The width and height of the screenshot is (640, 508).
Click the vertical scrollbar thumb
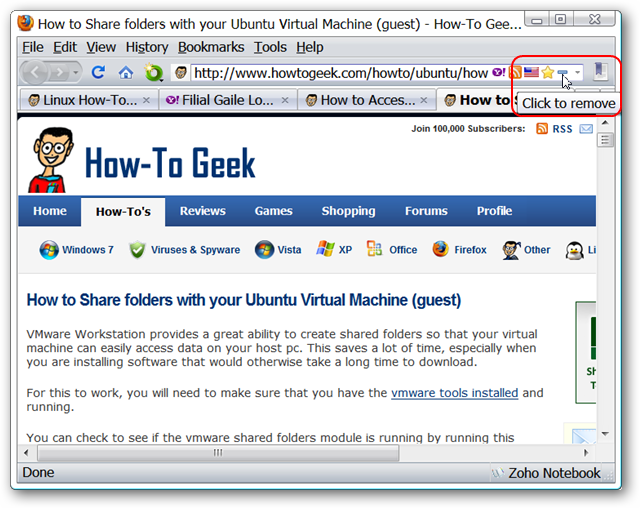point(605,140)
